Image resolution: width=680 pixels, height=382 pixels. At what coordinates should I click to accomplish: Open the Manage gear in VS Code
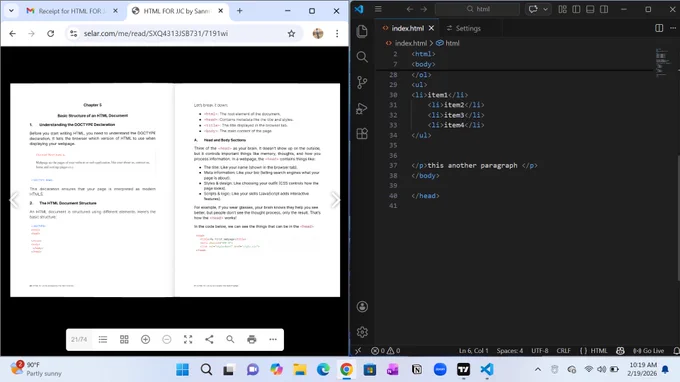click(x=362, y=332)
